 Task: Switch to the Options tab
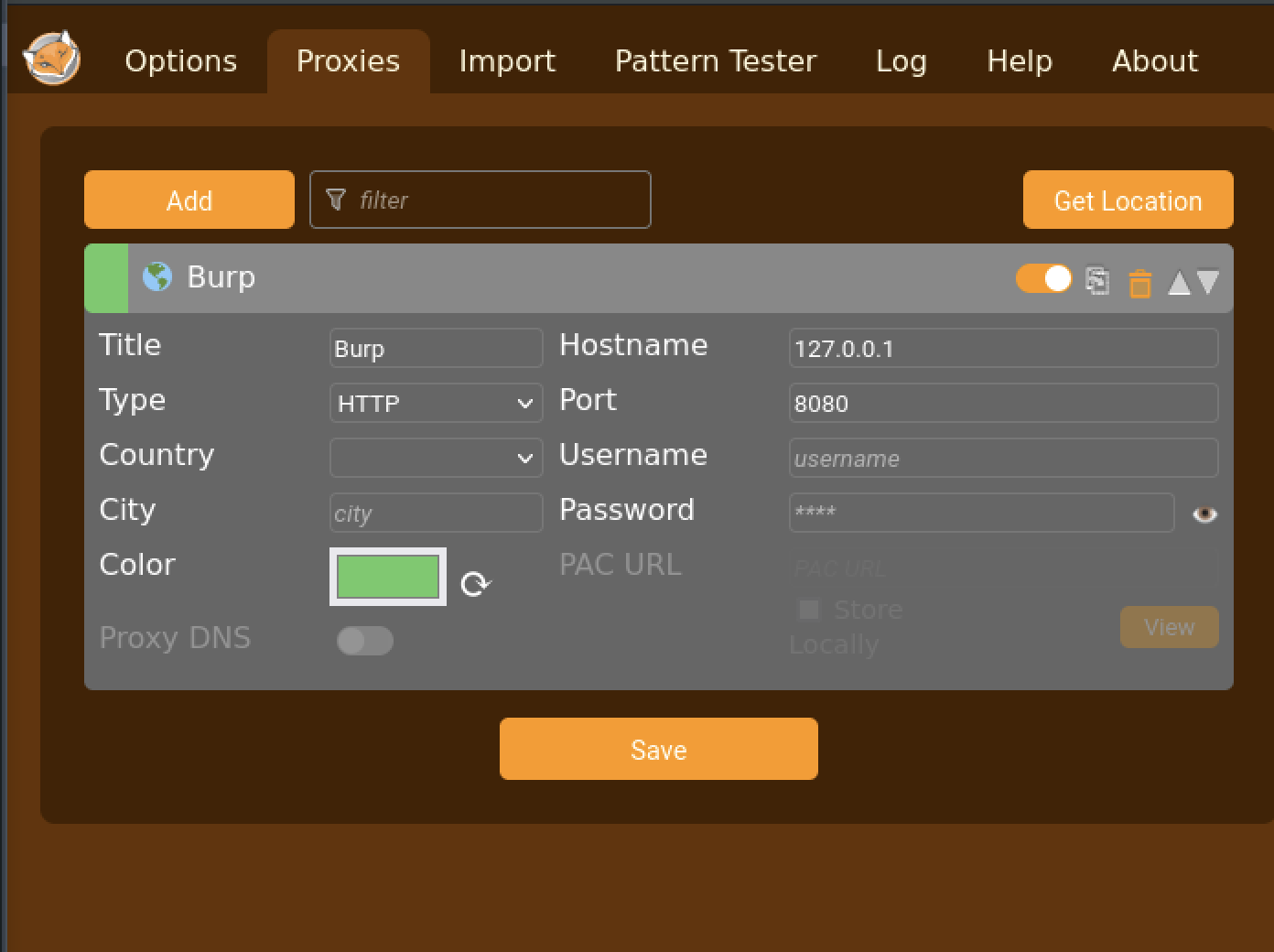pyautogui.click(x=180, y=60)
